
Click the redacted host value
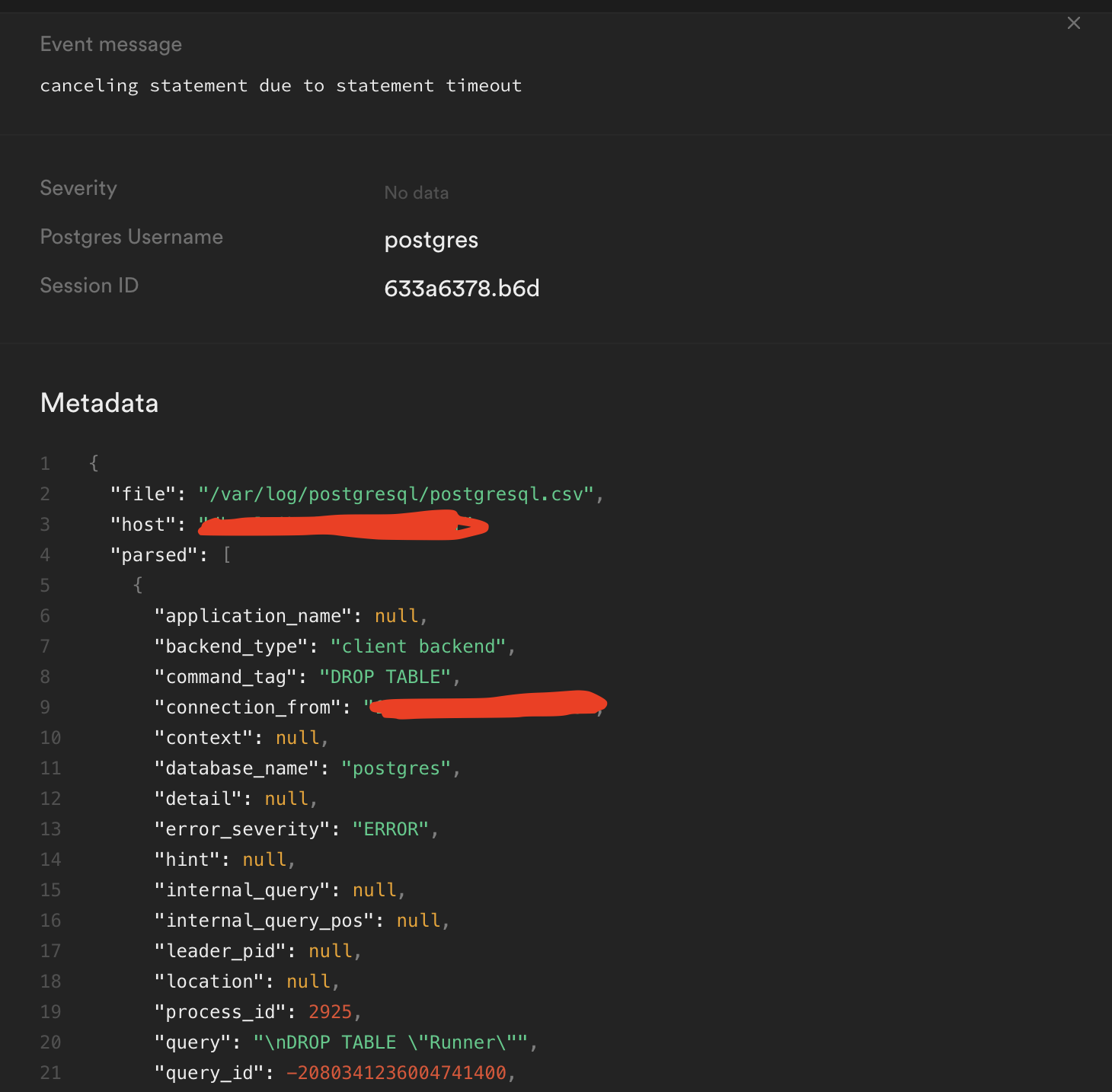[x=343, y=525]
